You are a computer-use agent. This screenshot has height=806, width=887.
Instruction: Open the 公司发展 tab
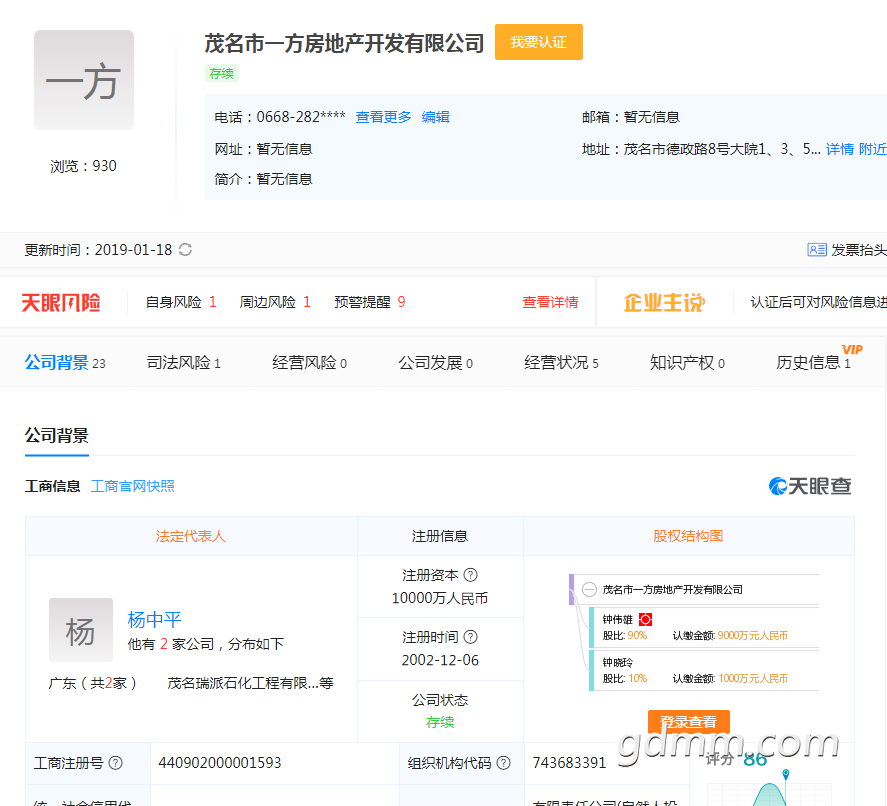click(436, 363)
